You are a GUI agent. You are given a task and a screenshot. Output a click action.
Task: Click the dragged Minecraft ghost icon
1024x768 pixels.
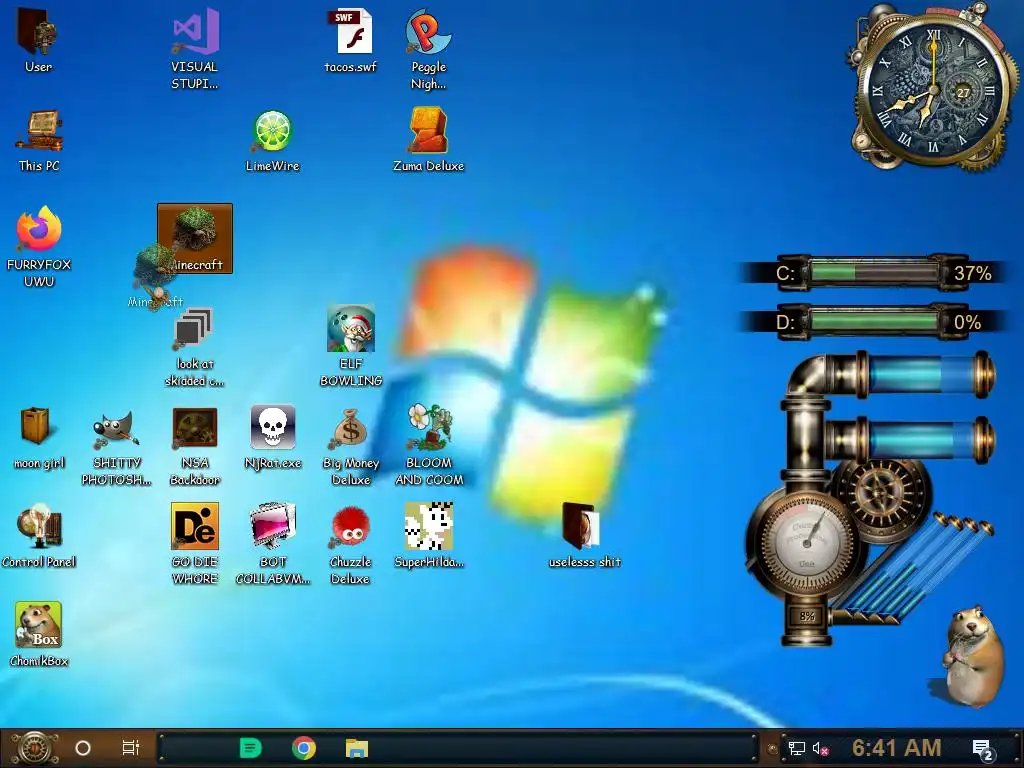coord(157,277)
